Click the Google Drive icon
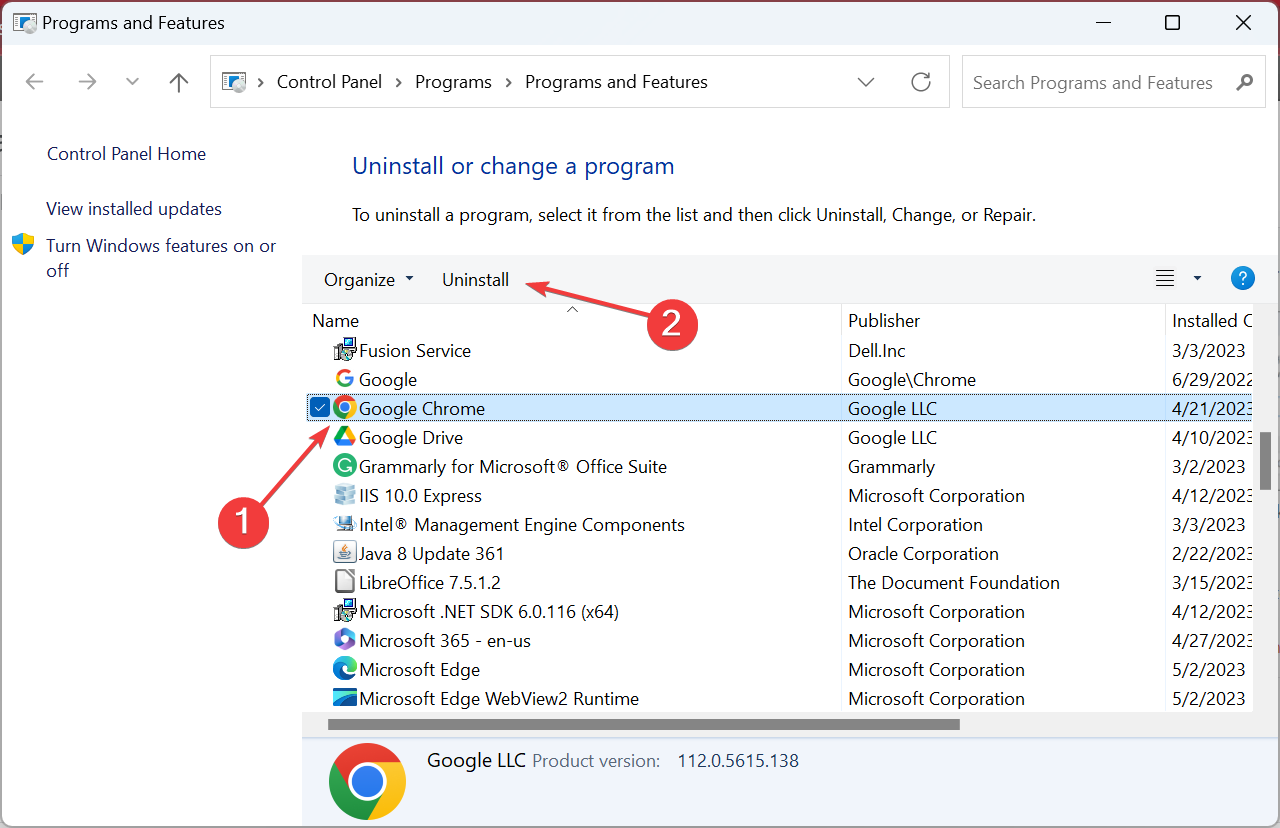Image resolution: width=1280 pixels, height=828 pixels. pos(344,437)
